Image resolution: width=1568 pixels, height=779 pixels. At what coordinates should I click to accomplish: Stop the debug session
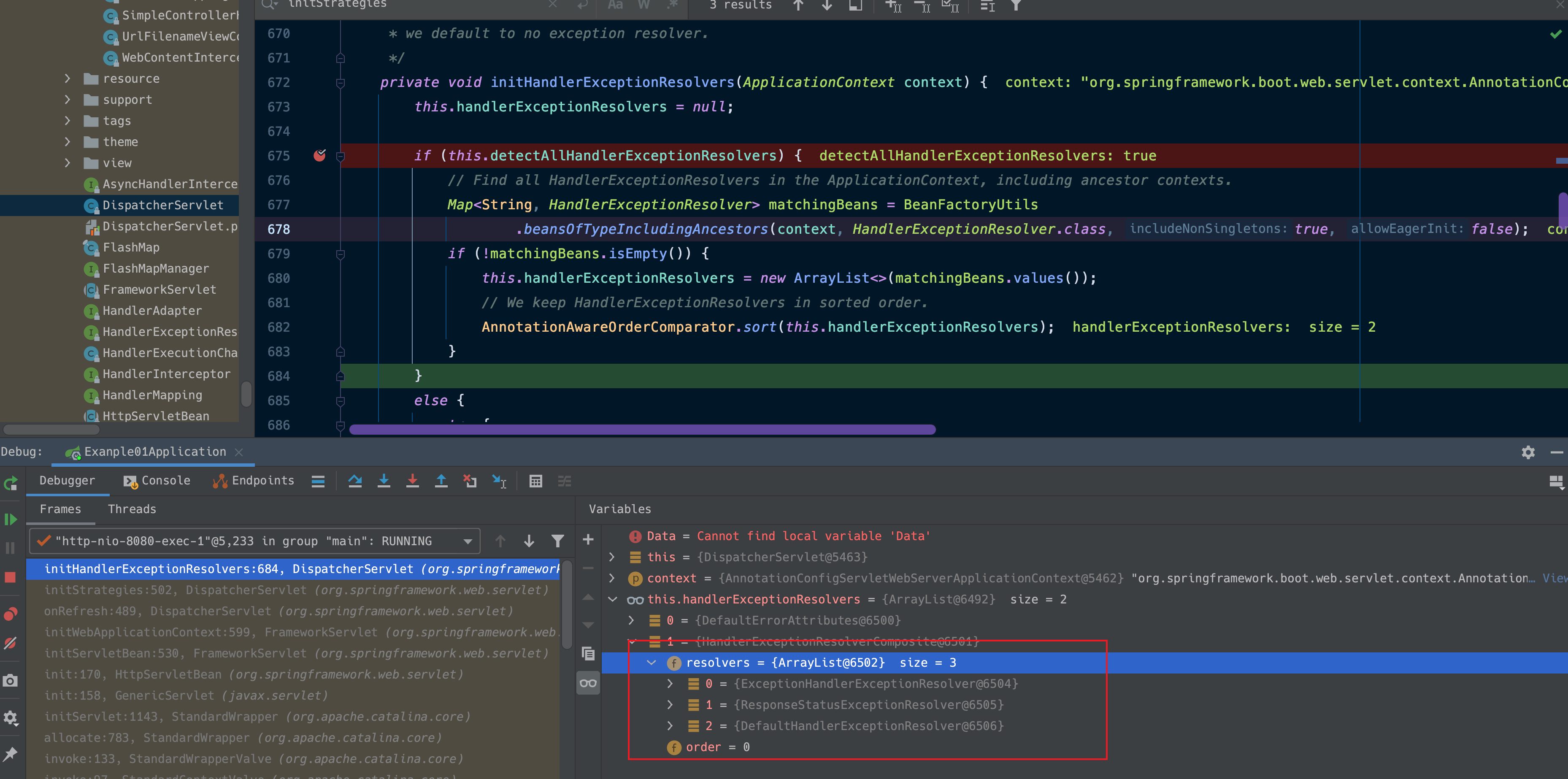pos(11,577)
